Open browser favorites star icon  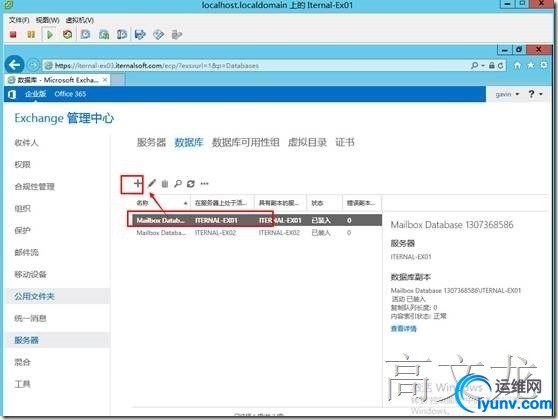pyautogui.click(x=530, y=65)
